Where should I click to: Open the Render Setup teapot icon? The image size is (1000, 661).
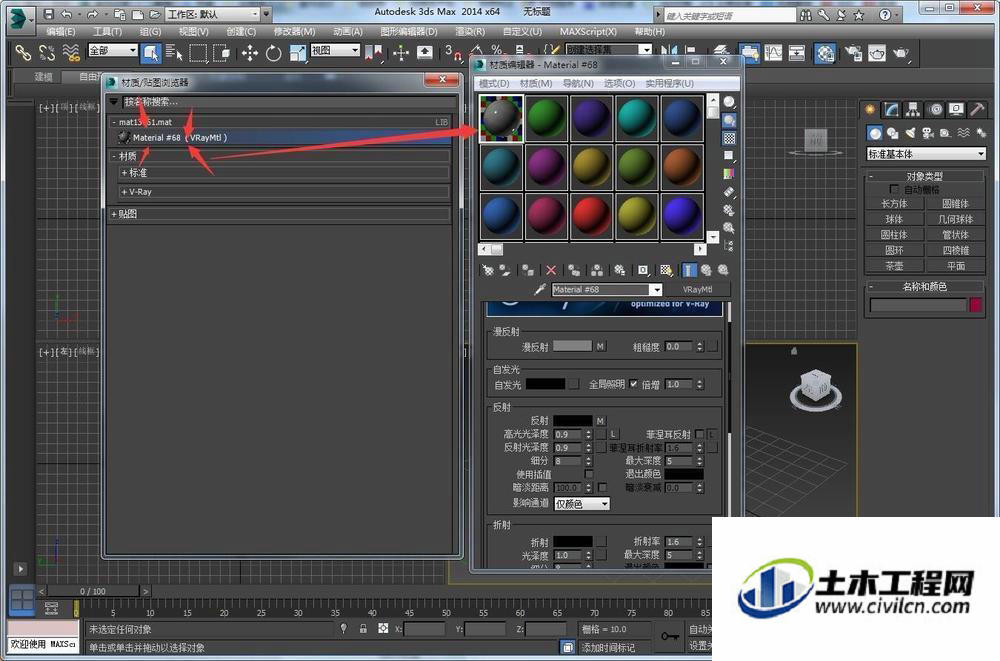pyautogui.click(x=853, y=52)
